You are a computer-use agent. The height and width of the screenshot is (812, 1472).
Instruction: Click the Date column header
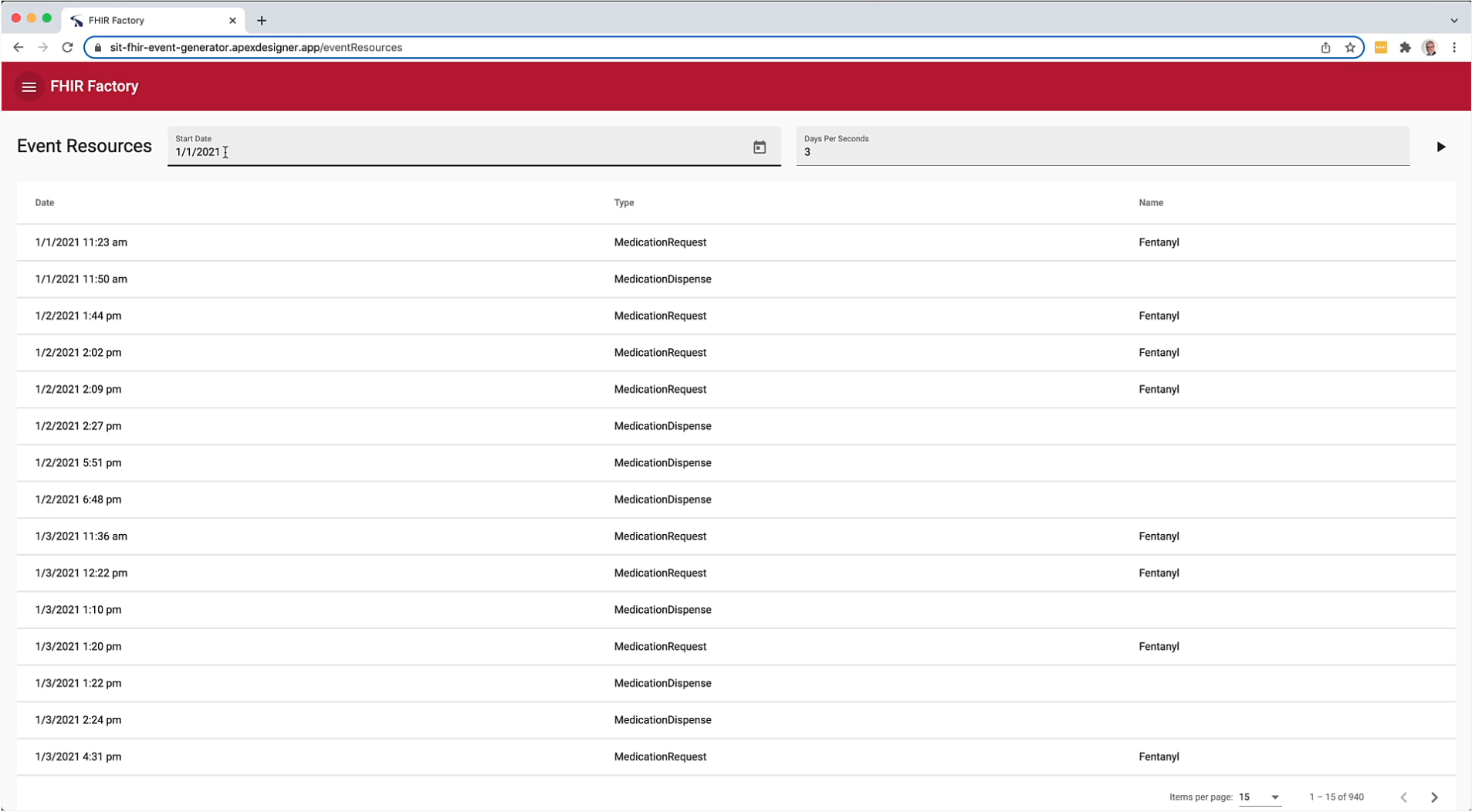click(x=45, y=202)
